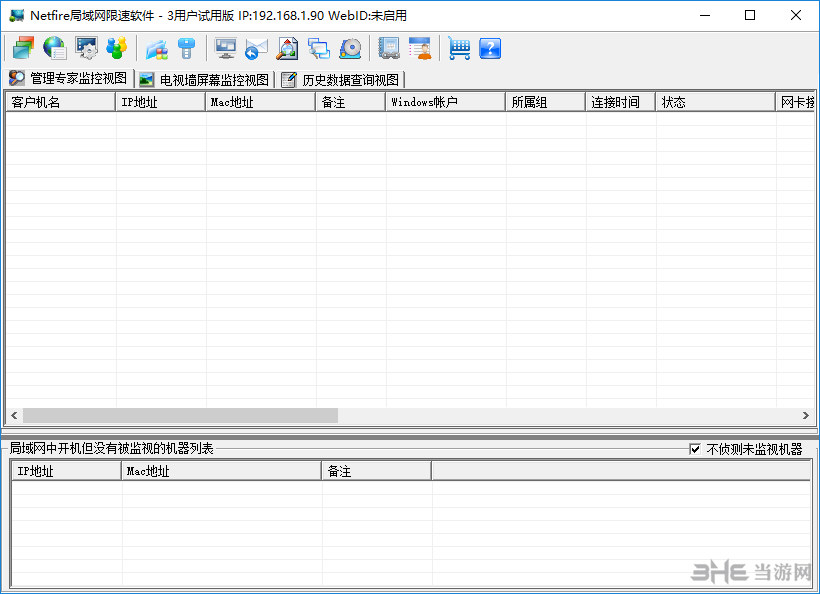Toggle the 不侦测未监视机器 checkbox
Screen dimensions: 820x594
(x=695, y=449)
